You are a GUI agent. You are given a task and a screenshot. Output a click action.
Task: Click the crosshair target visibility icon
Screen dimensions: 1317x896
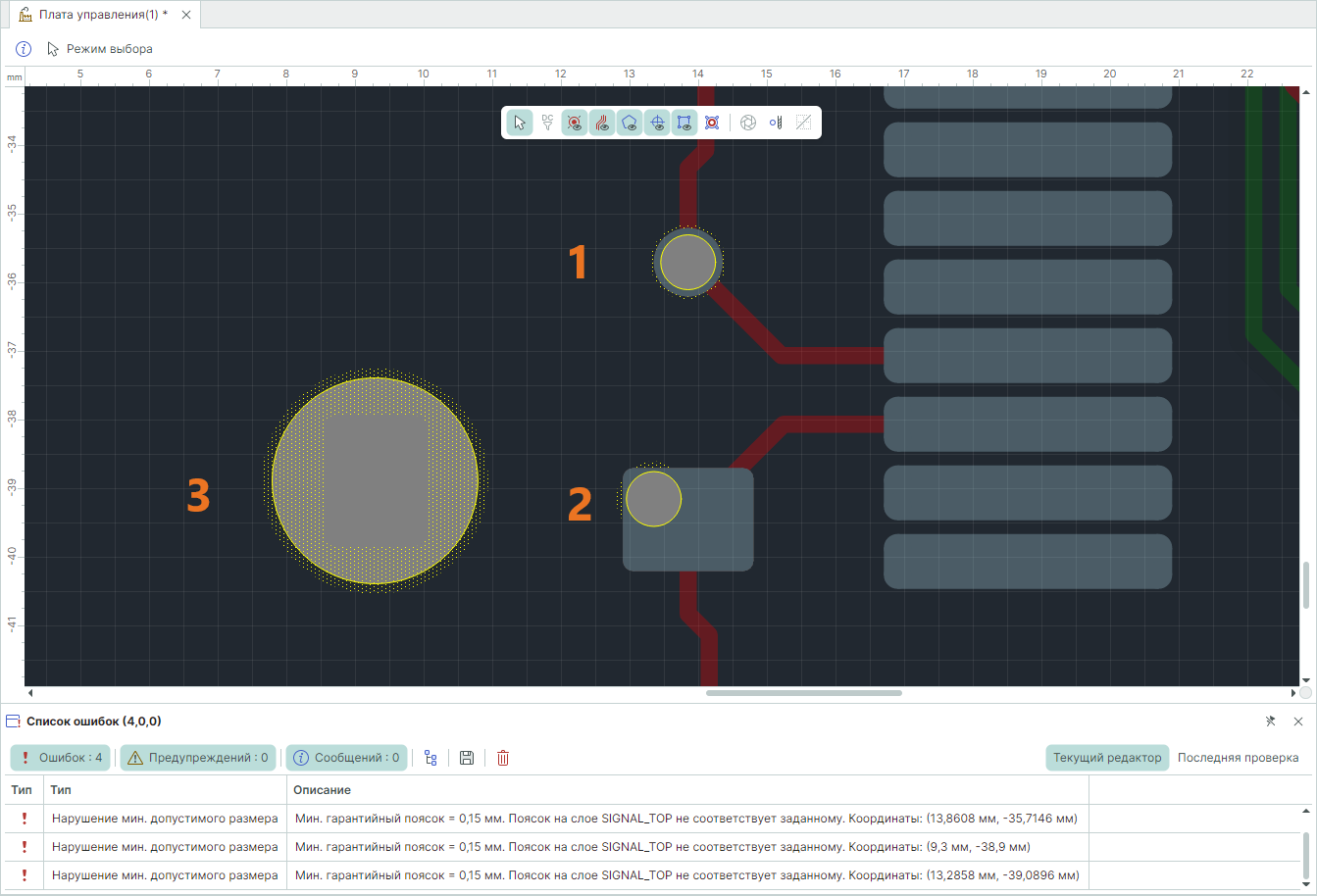pyautogui.click(x=657, y=123)
